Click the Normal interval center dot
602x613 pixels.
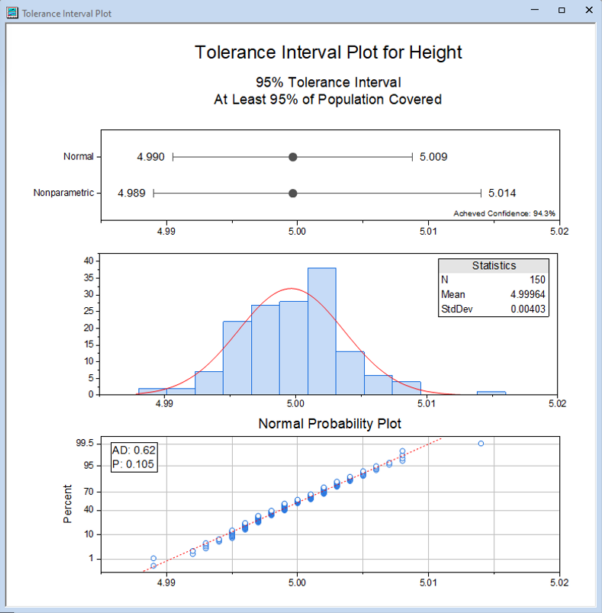[293, 157]
